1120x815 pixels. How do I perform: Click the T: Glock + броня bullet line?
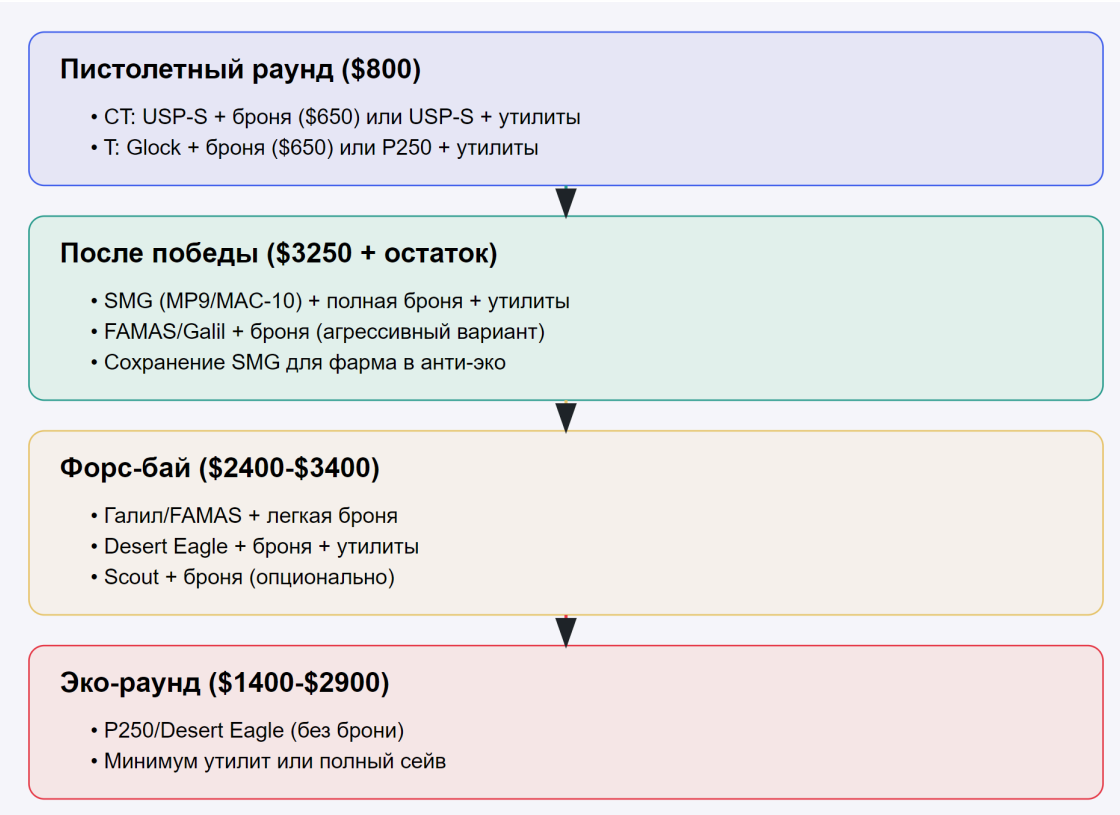click(320, 148)
